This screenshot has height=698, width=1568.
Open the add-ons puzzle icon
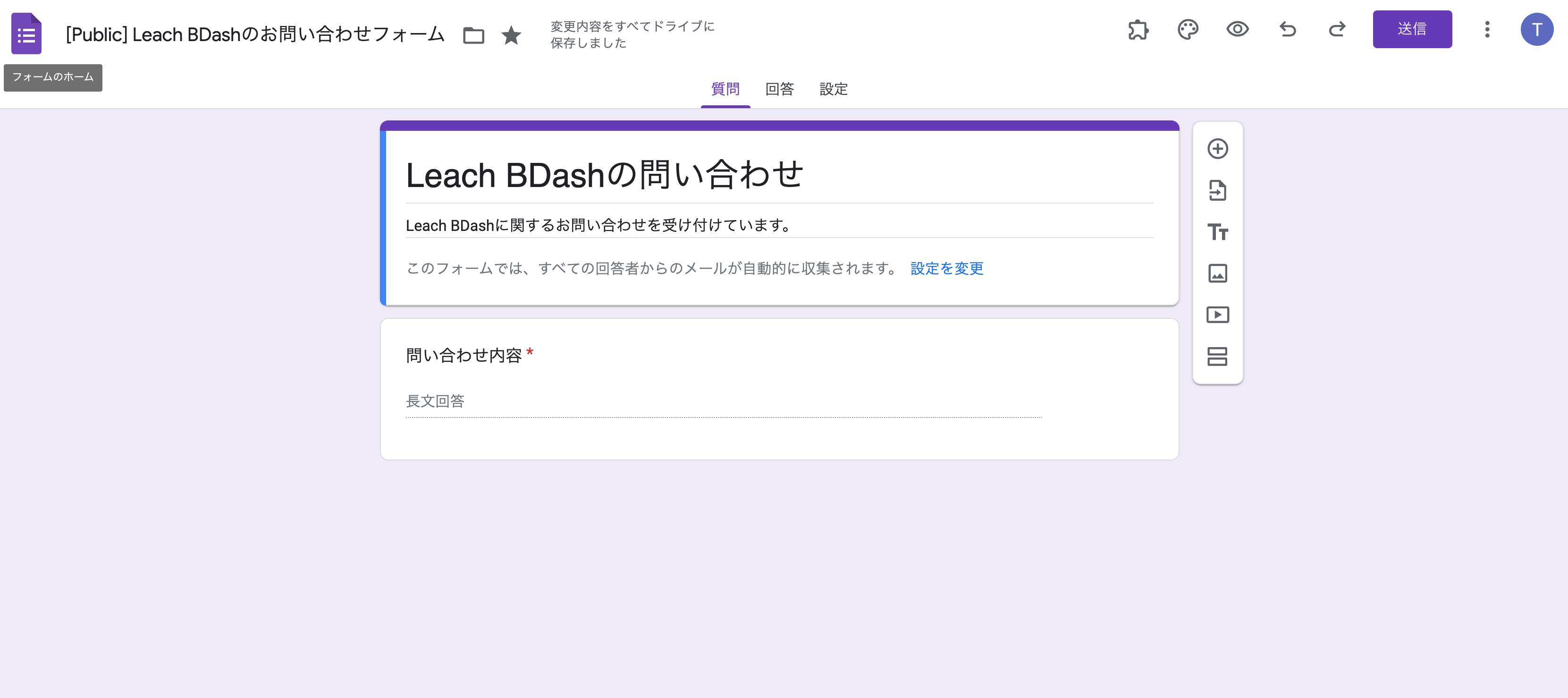click(1139, 30)
